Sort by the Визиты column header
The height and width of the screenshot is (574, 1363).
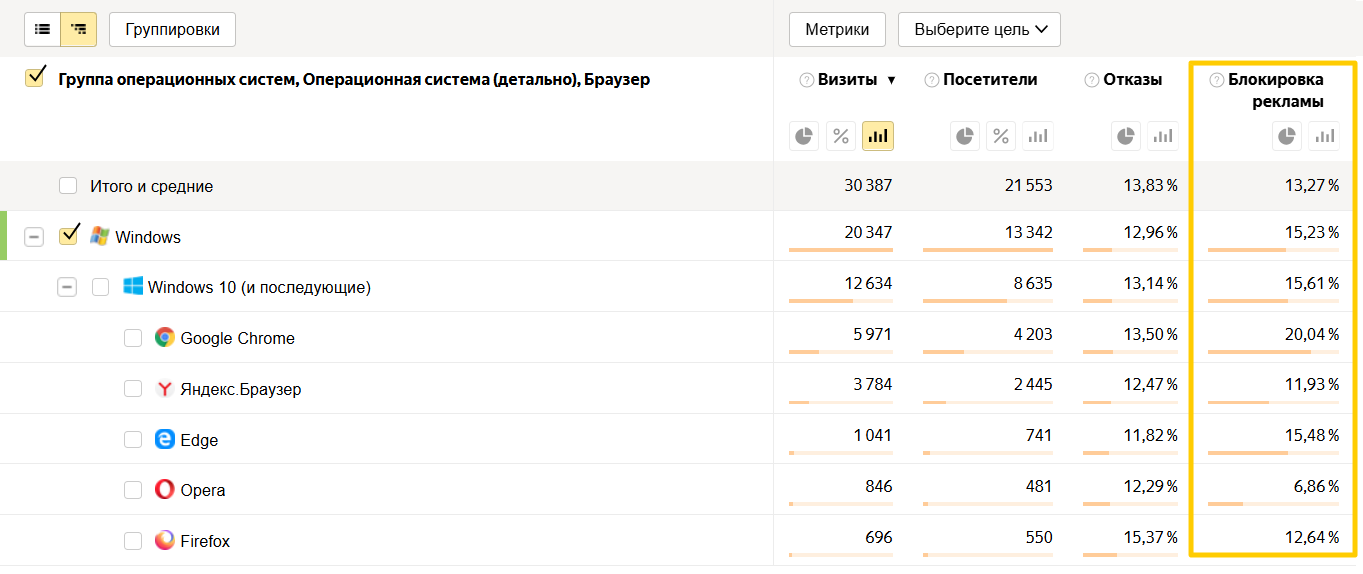(x=847, y=80)
